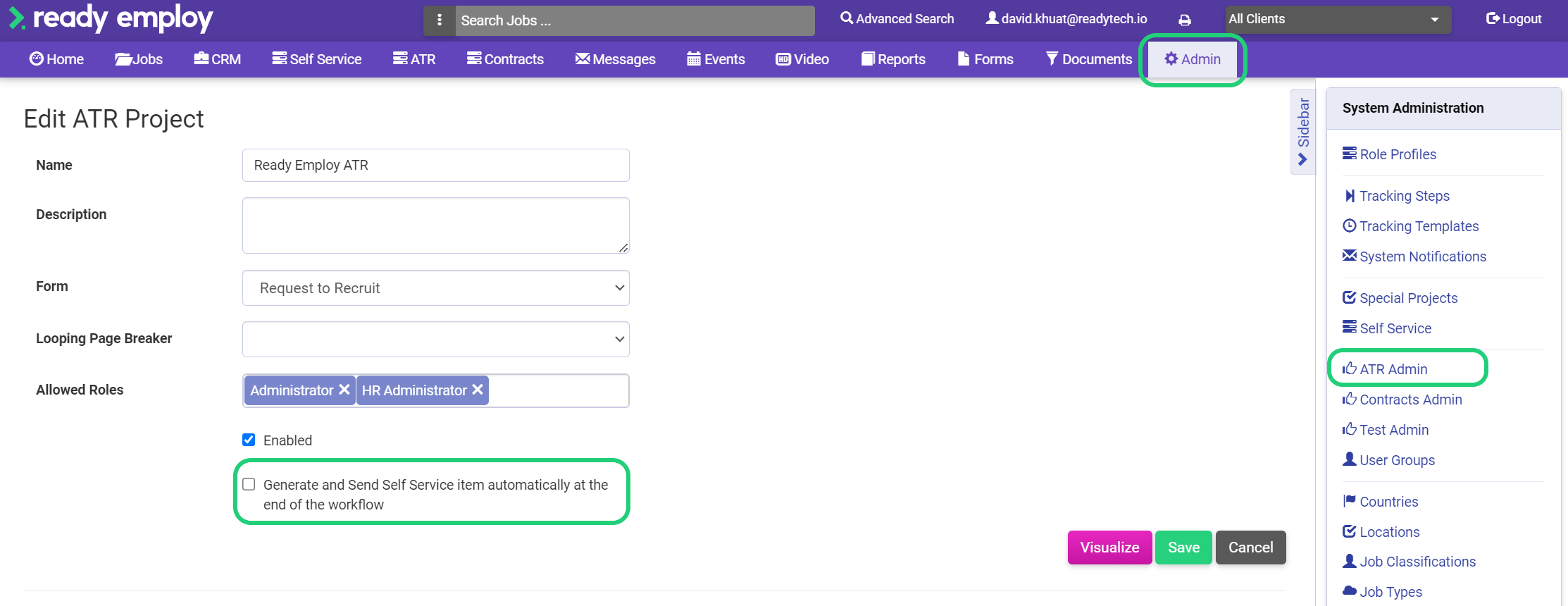
Task: Click the Ready Employ logo
Action: [x=111, y=18]
